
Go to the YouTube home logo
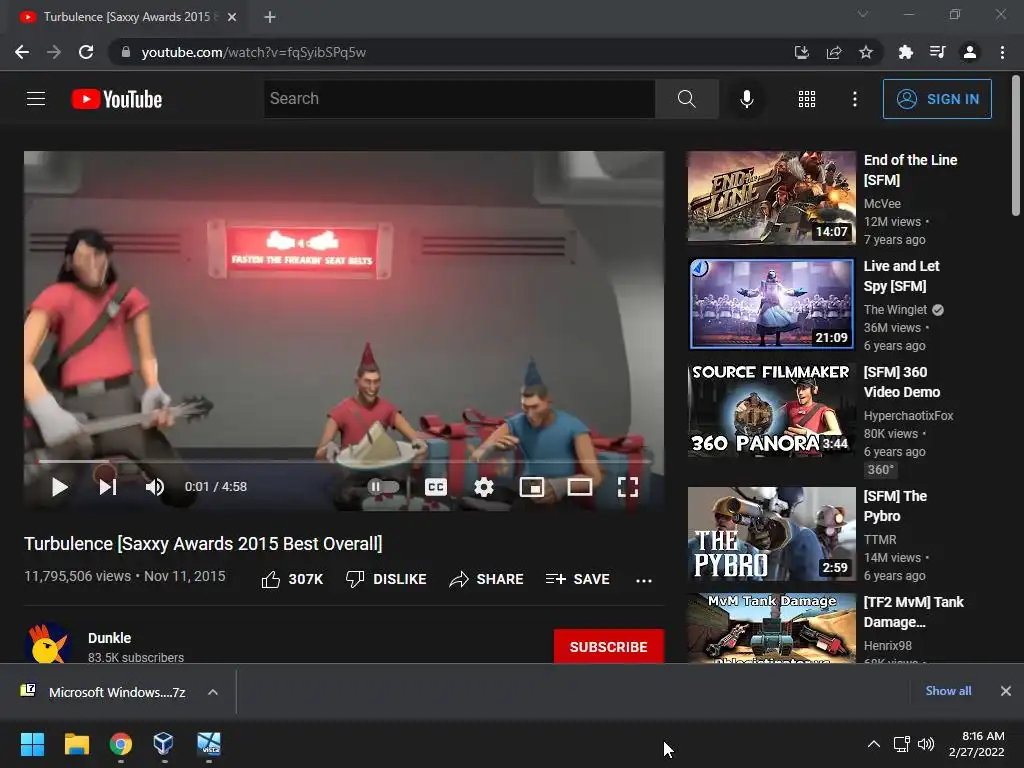[x=117, y=99]
